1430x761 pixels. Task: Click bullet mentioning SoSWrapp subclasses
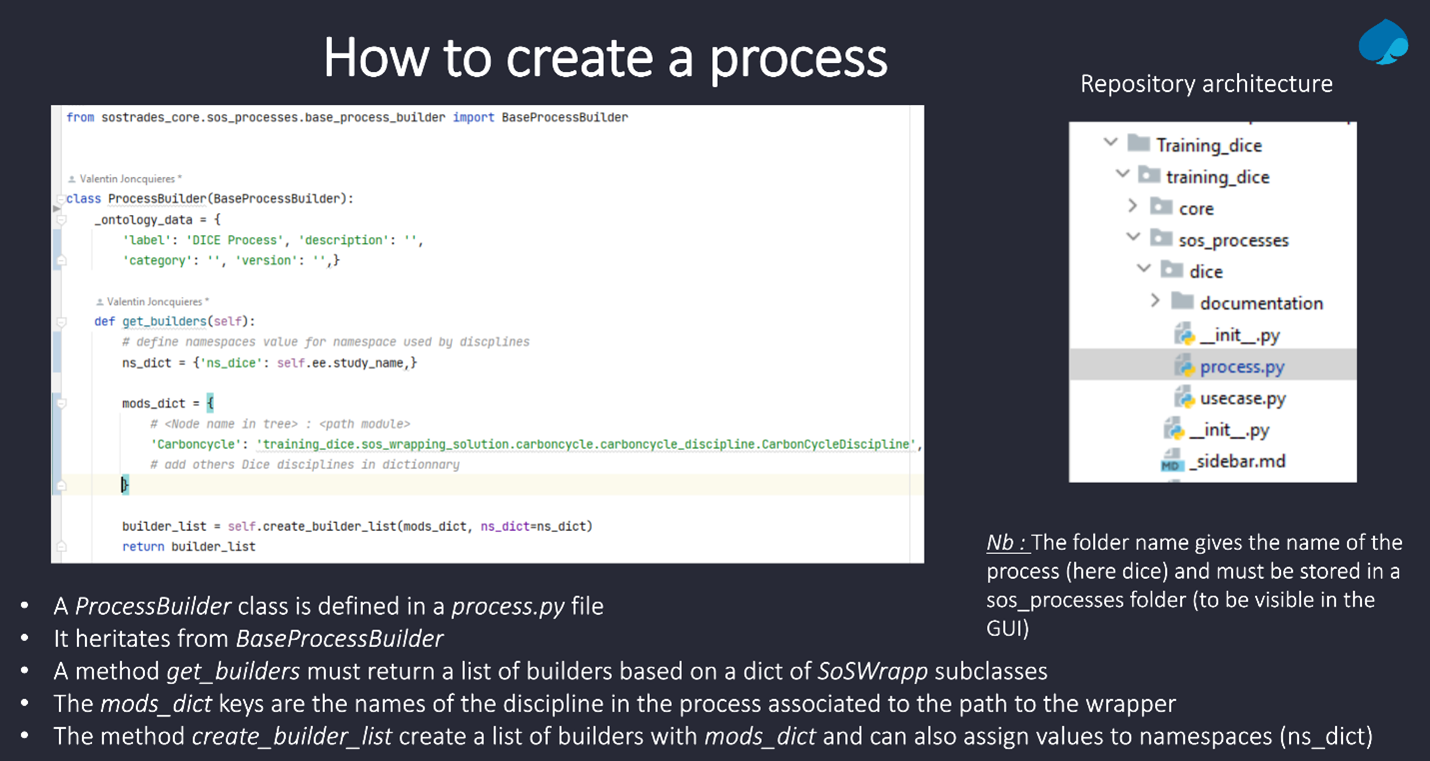pos(550,670)
